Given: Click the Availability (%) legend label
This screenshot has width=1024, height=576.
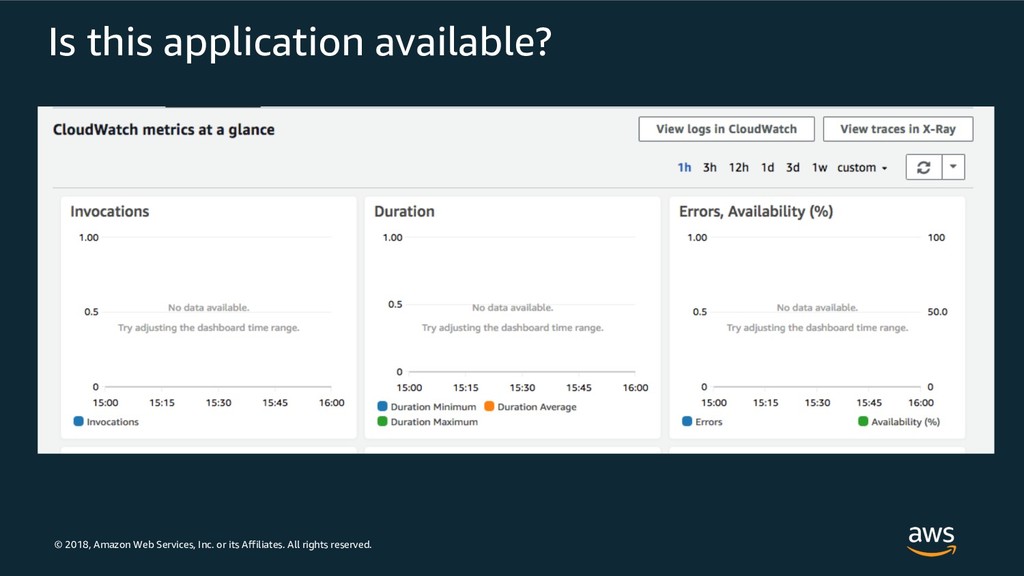Looking at the screenshot, I should 905,422.
